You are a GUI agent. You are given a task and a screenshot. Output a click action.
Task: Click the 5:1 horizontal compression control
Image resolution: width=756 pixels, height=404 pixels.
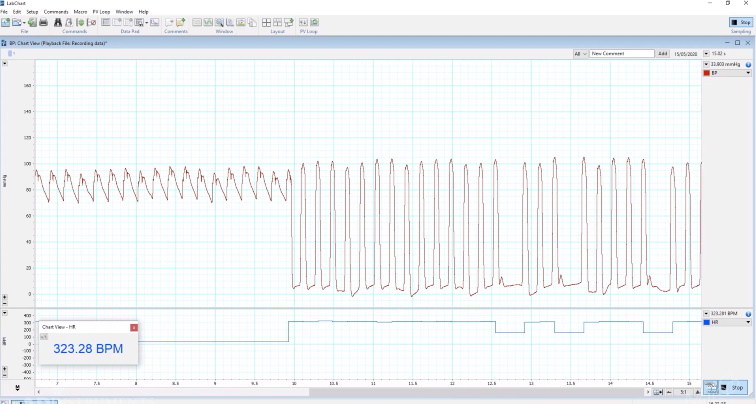tap(683, 392)
